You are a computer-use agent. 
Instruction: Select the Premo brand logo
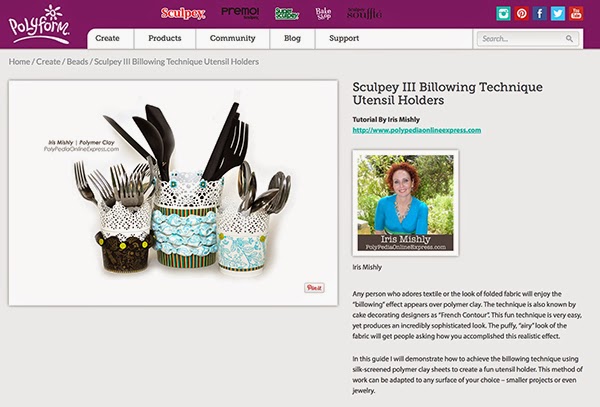tap(240, 13)
